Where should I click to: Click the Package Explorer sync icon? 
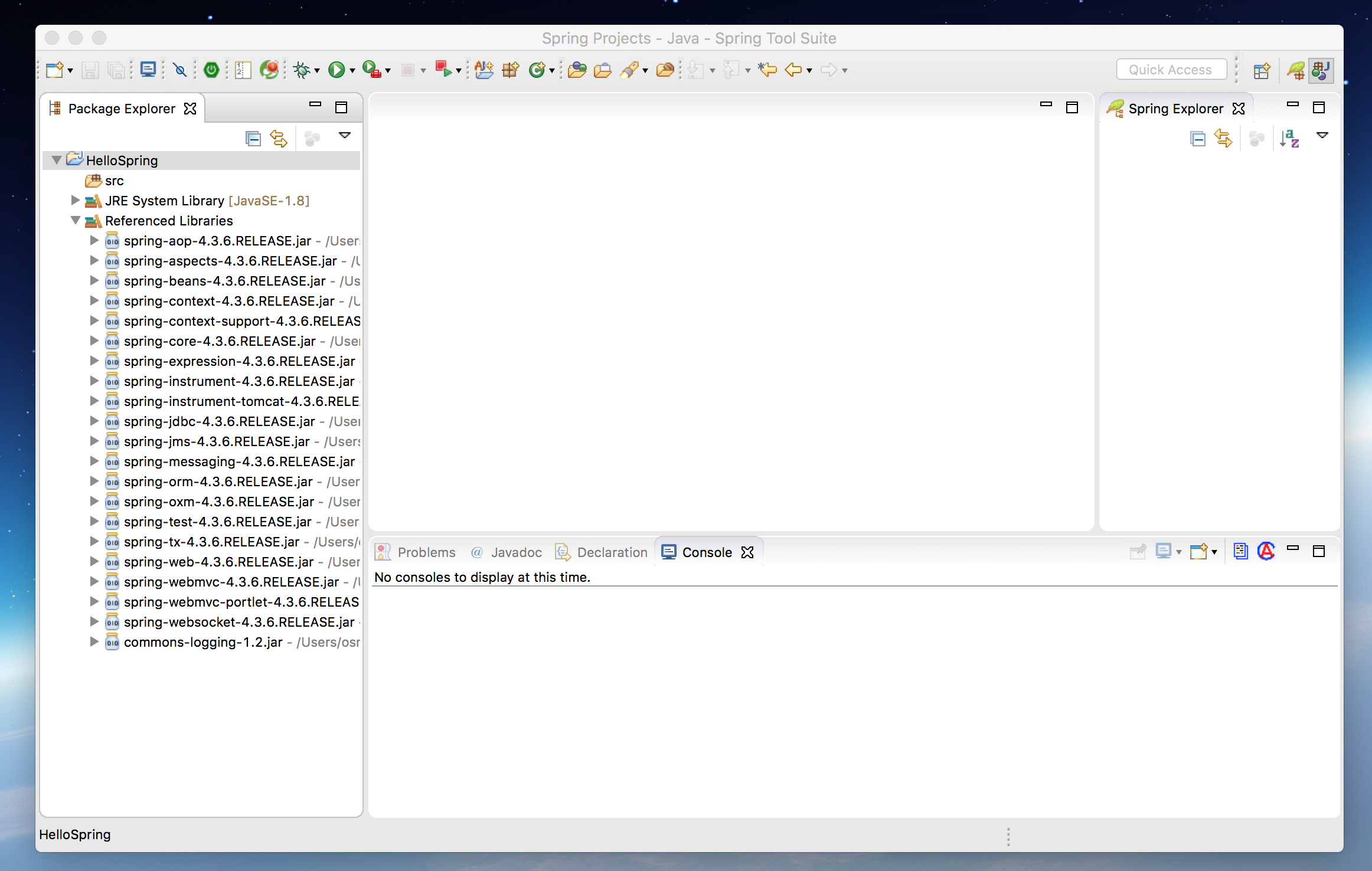click(279, 137)
